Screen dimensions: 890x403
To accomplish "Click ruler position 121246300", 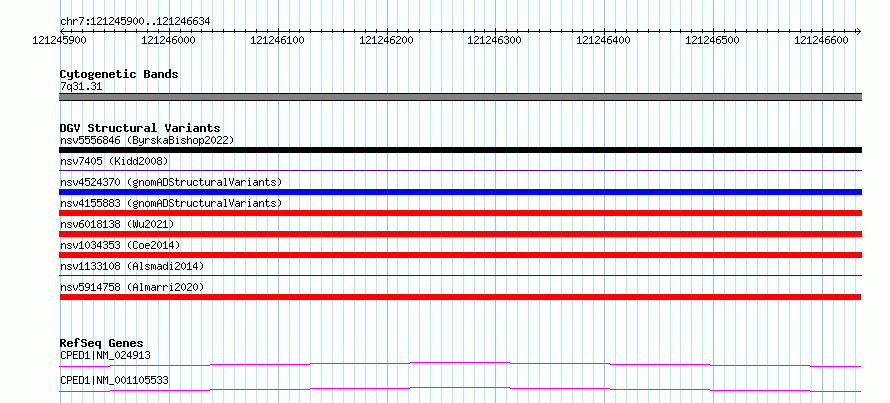I will tap(494, 40).
